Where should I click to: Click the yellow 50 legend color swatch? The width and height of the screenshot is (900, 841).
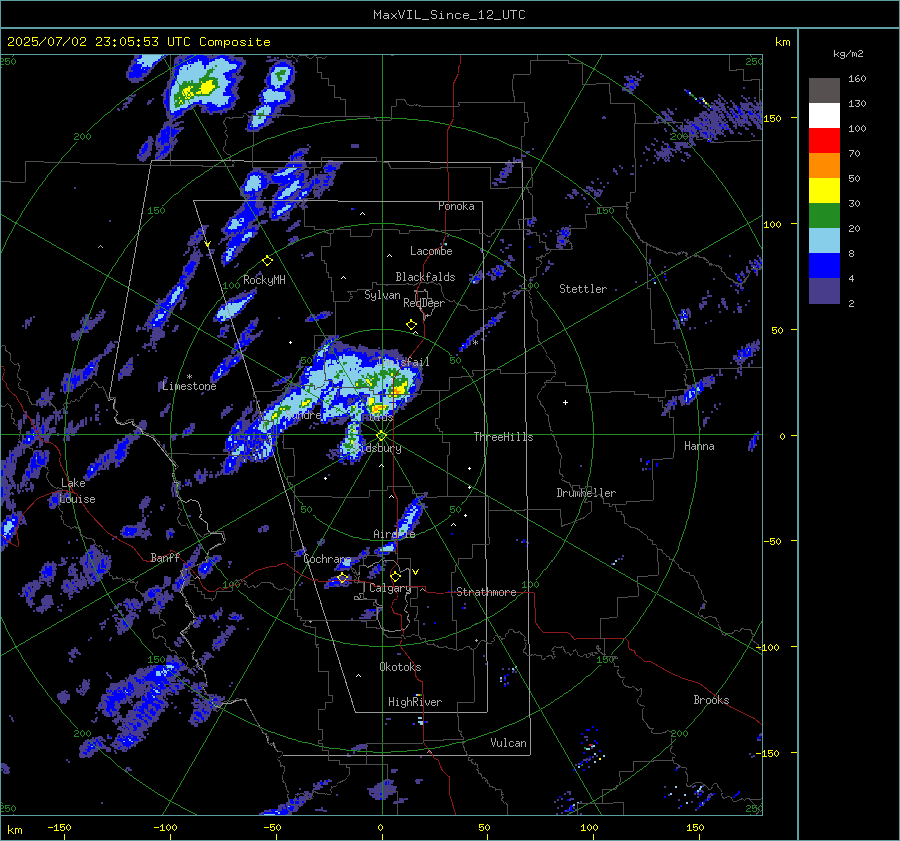point(824,191)
